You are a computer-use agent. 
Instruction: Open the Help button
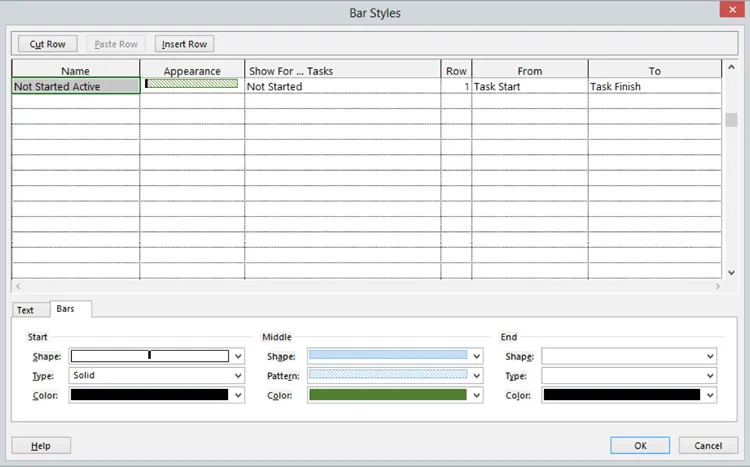pos(41,445)
